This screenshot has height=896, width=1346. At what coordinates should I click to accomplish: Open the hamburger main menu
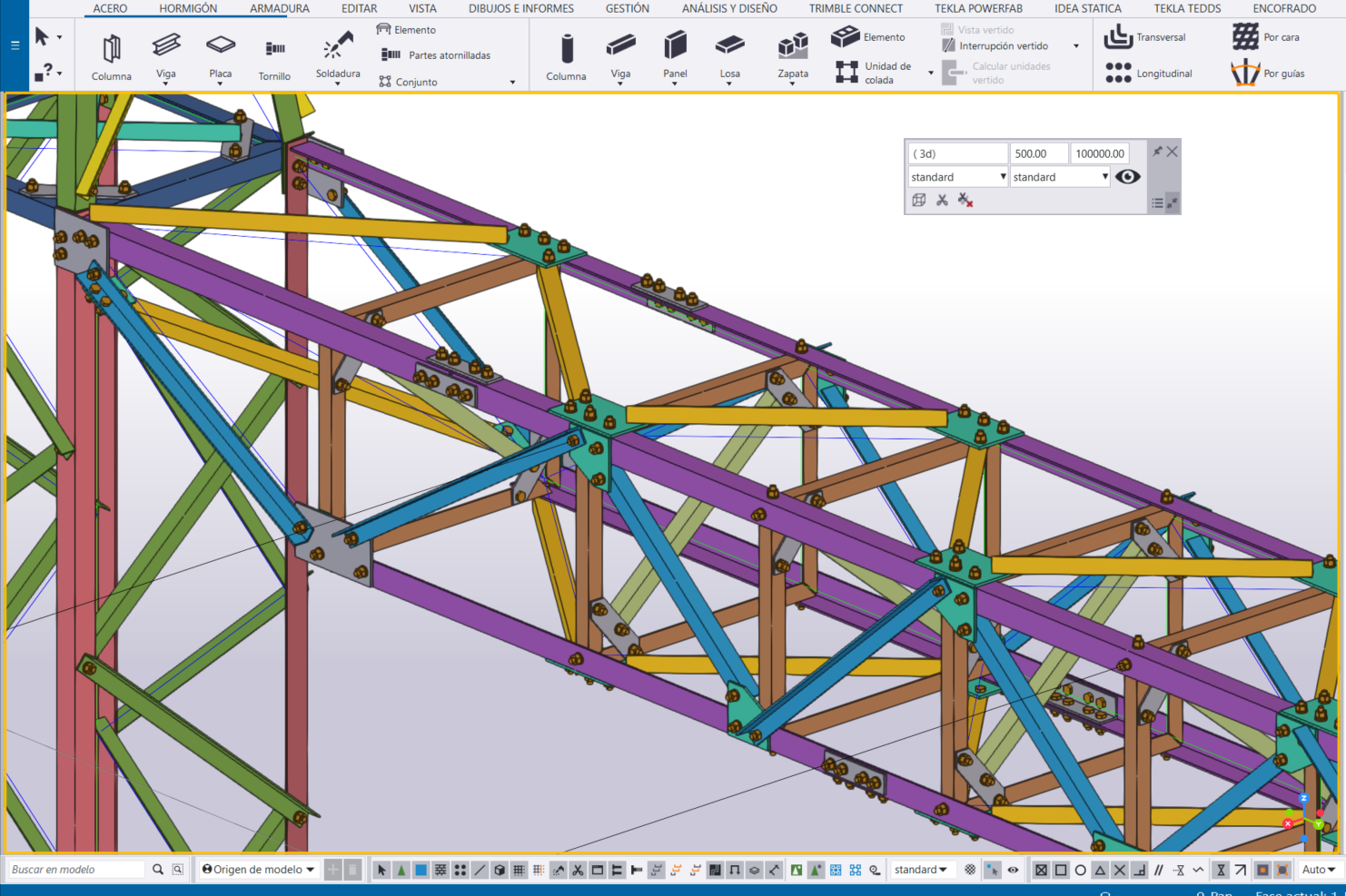point(15,44)
